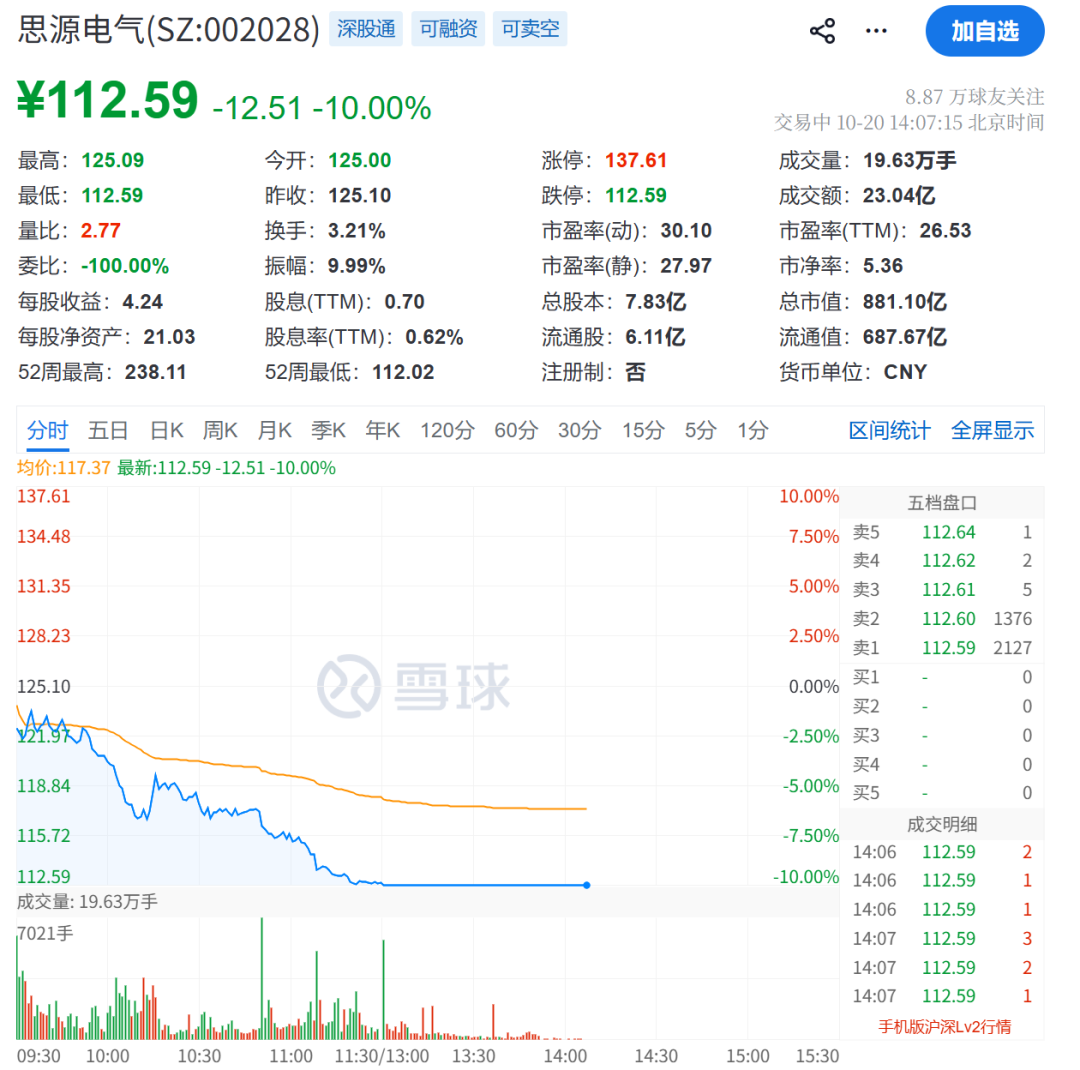Select the 1分 tab
This screenshot has width=1080, height=1070.
coord(752,431)
